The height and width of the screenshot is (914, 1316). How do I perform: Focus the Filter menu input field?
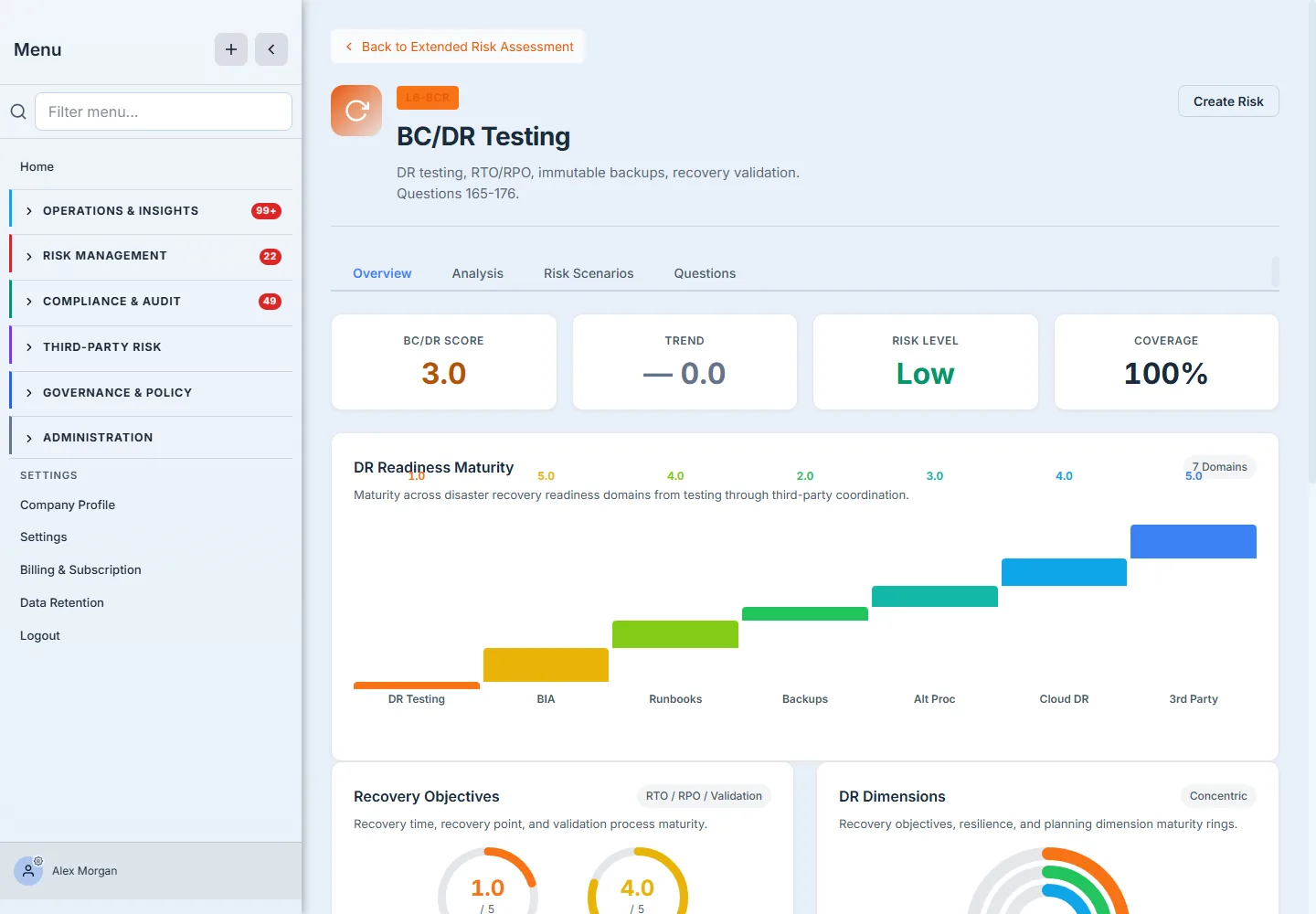pyautogui.click(x=164, y=112)
